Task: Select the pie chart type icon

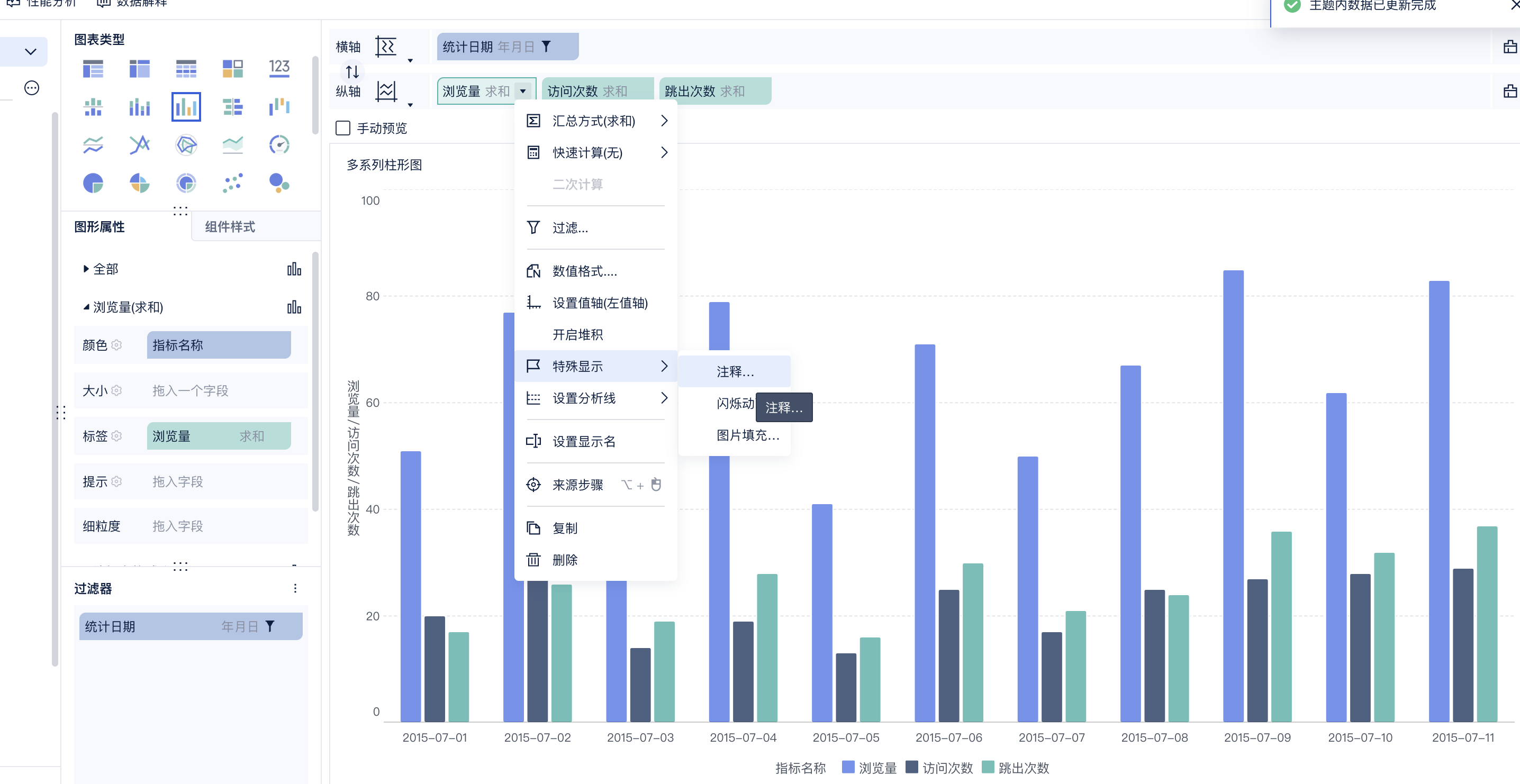Action: [93, 184]
